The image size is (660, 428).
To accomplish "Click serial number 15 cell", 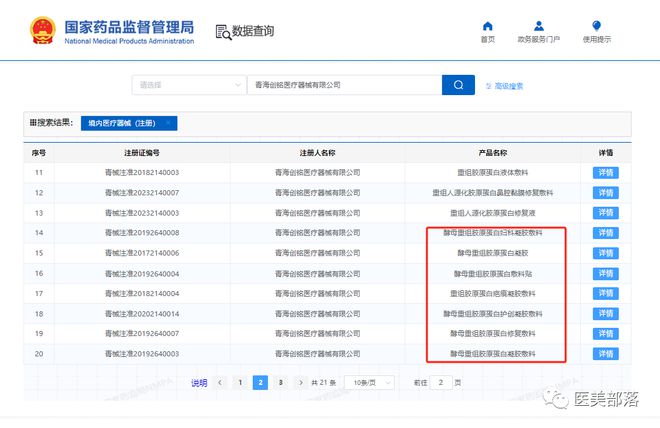I will point(39,253).
